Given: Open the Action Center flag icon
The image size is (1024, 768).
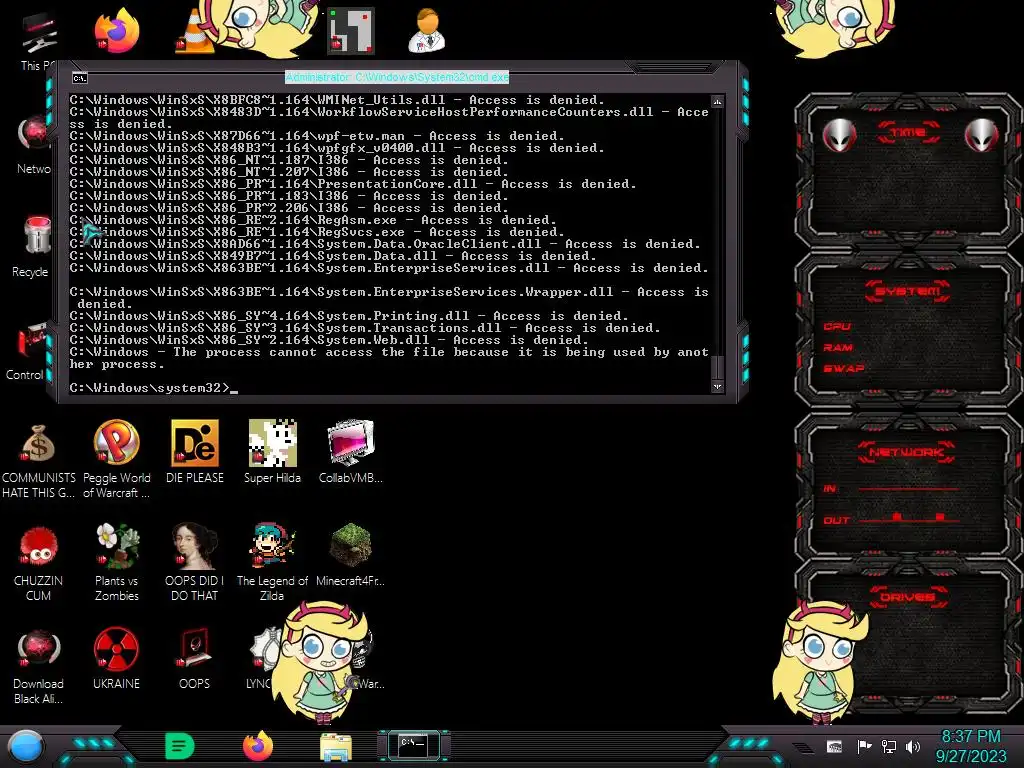Looking at the screenshot, I should pos(864,746).
